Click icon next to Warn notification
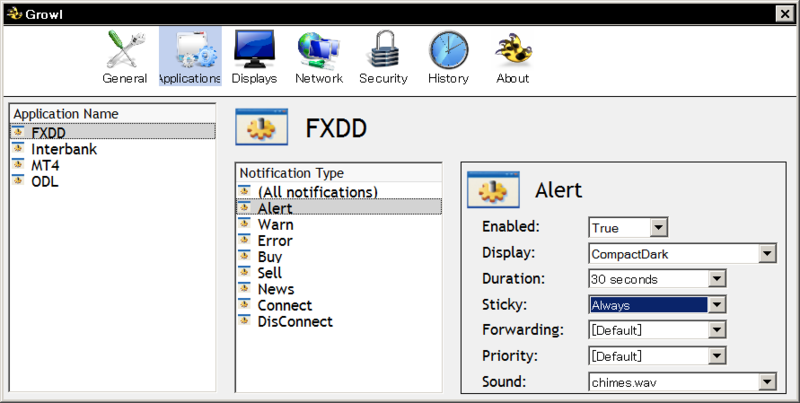This screenshot has height=403, width=800. (244, 223)
